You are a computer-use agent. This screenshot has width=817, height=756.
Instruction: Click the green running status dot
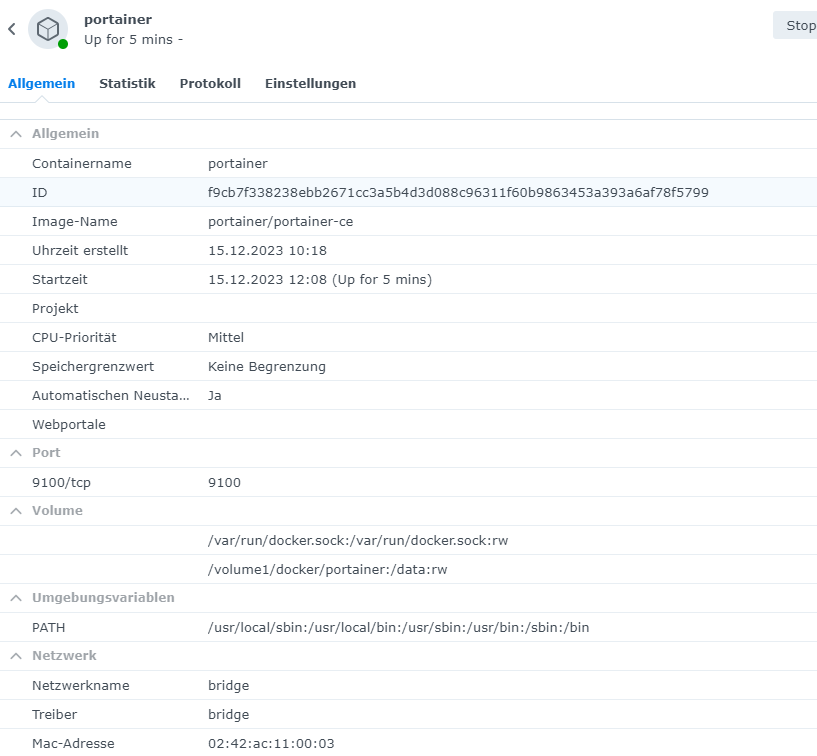click(x=63, y=44)
